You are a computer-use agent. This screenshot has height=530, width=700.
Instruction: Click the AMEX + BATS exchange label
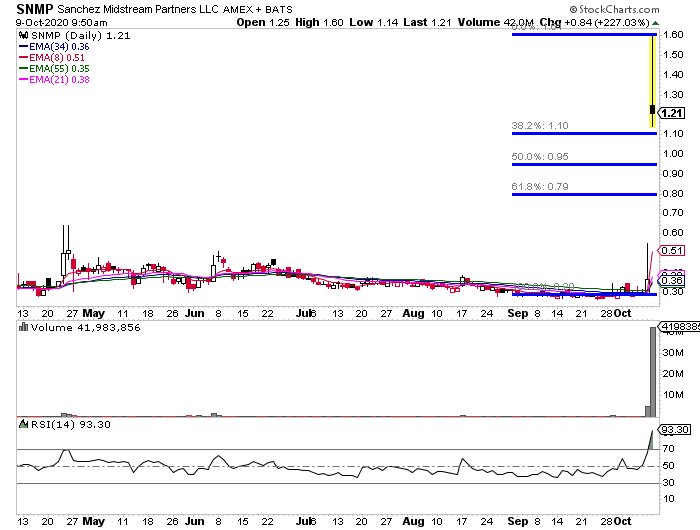click(x=258, y=9)
